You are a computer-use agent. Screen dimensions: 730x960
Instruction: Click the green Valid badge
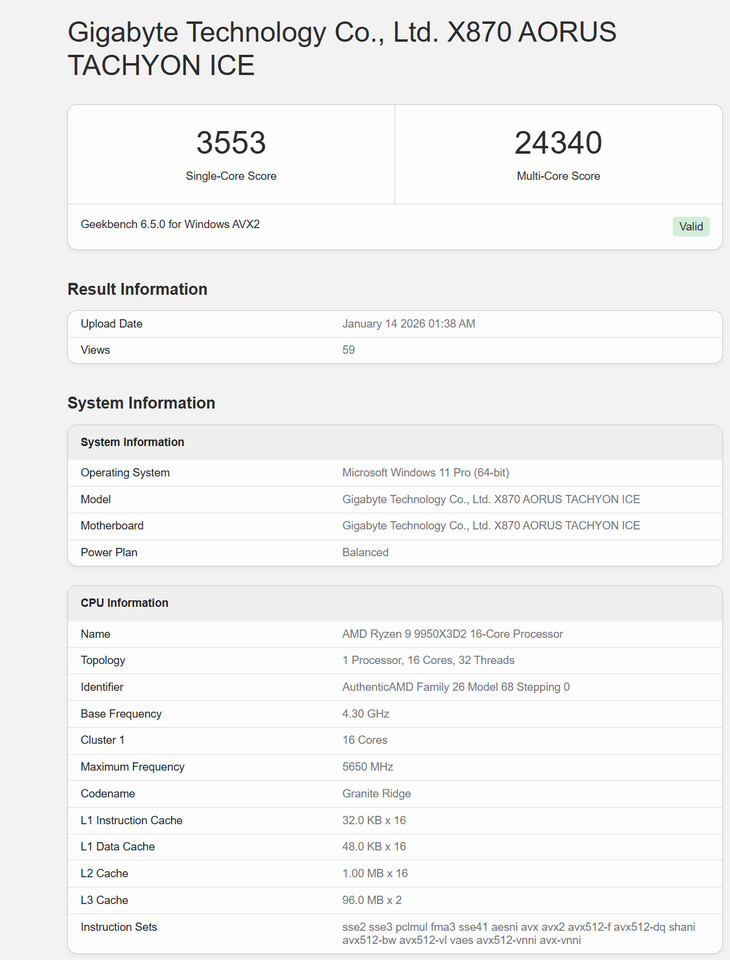pyautogui.click(x=691, y=226)
